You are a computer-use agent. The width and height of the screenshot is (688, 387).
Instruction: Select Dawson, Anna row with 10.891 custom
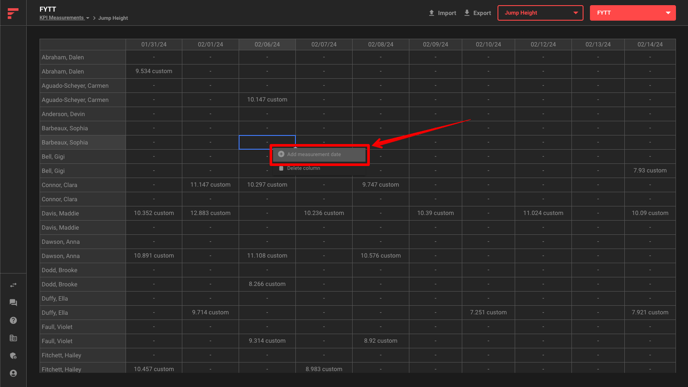click(x=82, y=256)
